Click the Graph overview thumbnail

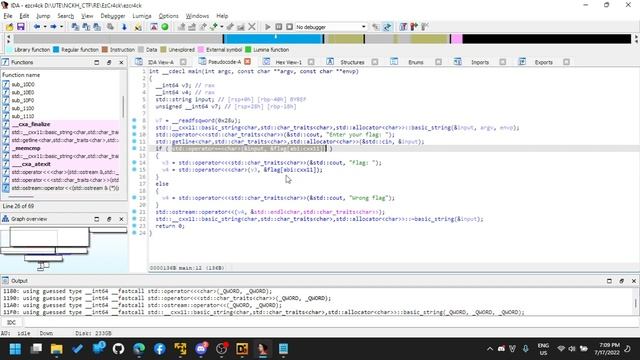click(x=64, y=249)
